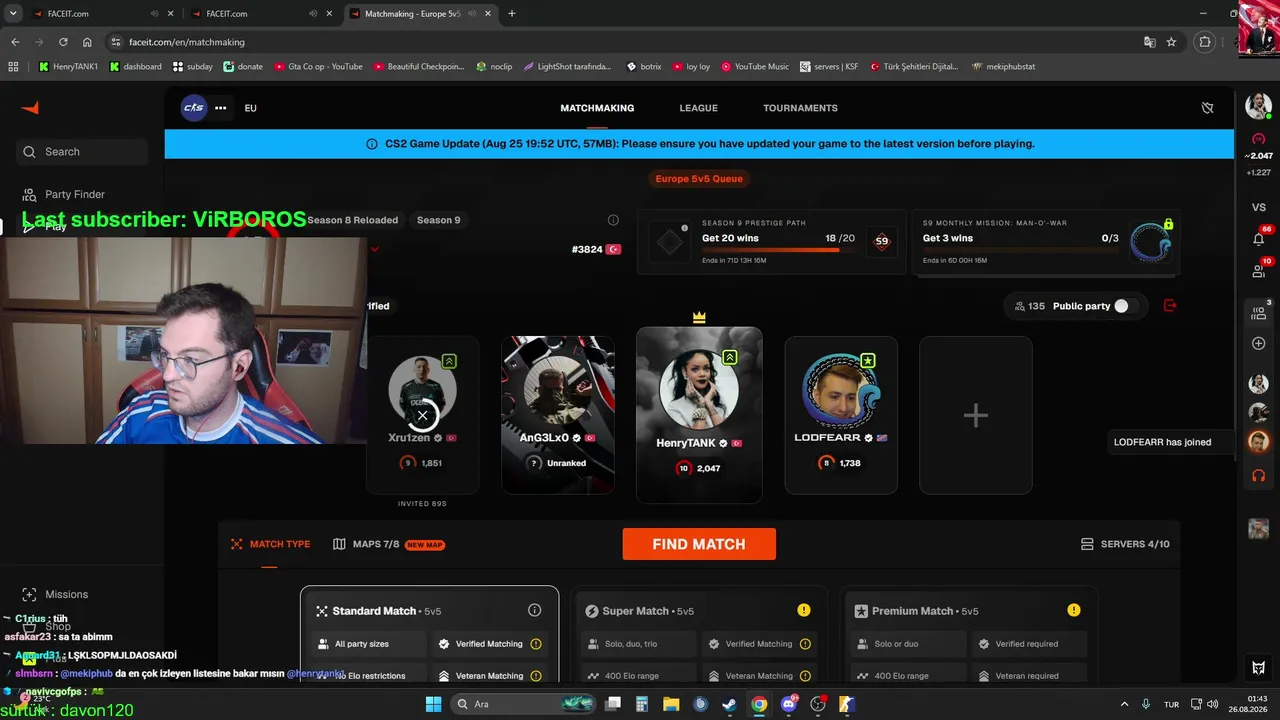The width and height of the screenshot is (1280, 720).
Task: Open Steam from the Windows taskbar
Action: click(x=729, y=704)
